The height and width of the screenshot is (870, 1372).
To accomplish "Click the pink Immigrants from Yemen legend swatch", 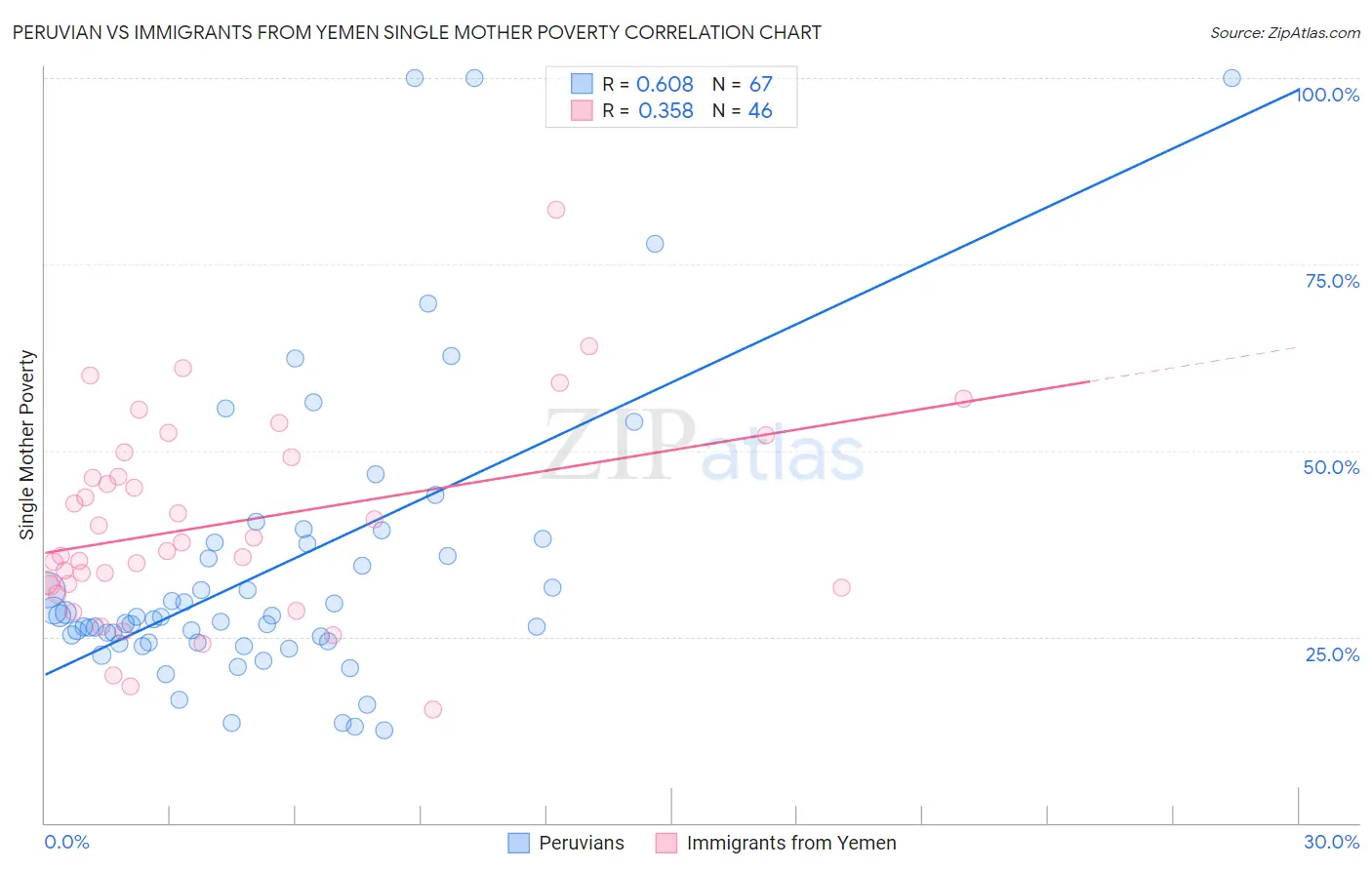I will click(666, 843).
